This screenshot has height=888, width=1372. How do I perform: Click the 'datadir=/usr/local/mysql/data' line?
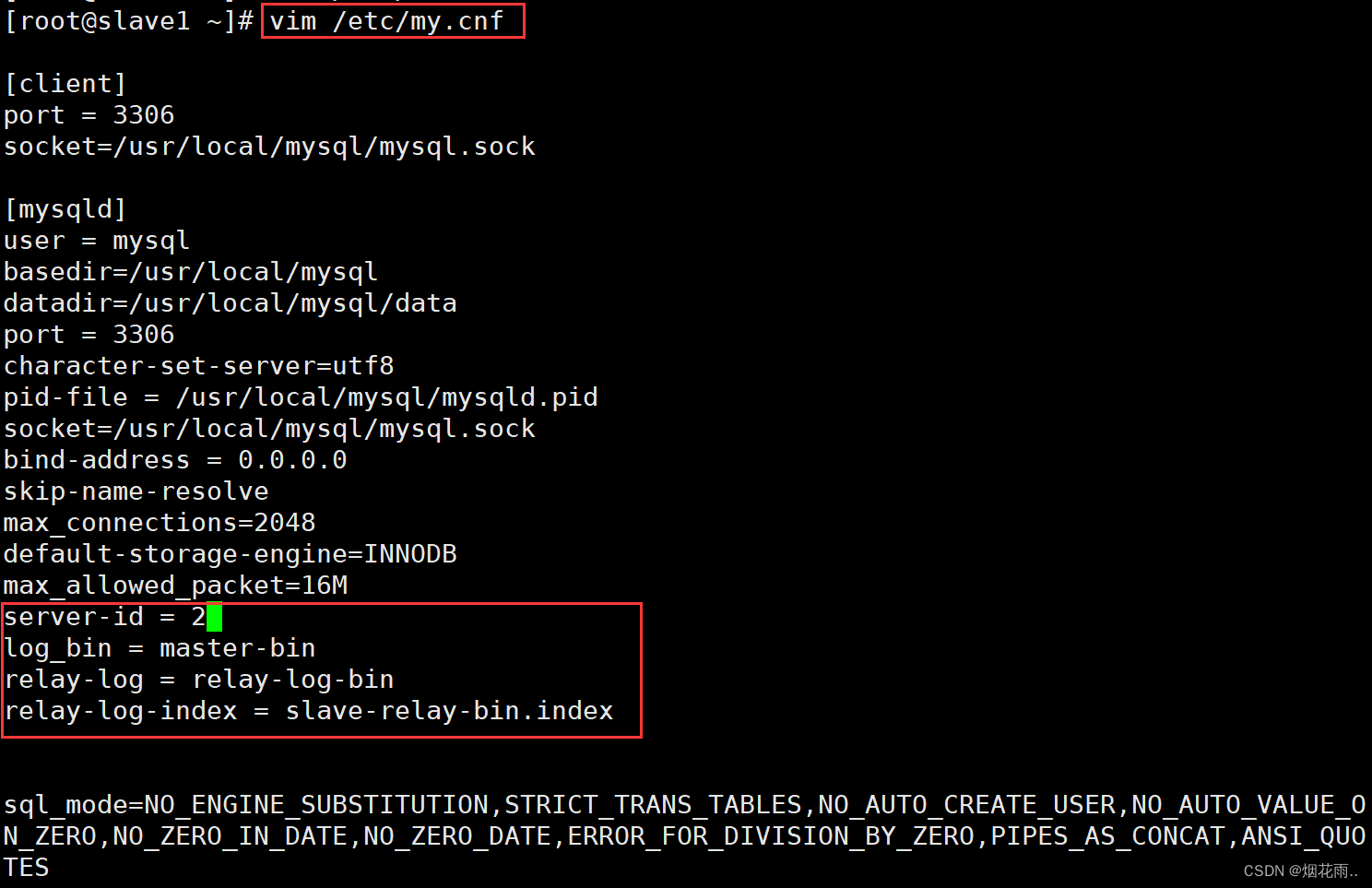point(231,303)
